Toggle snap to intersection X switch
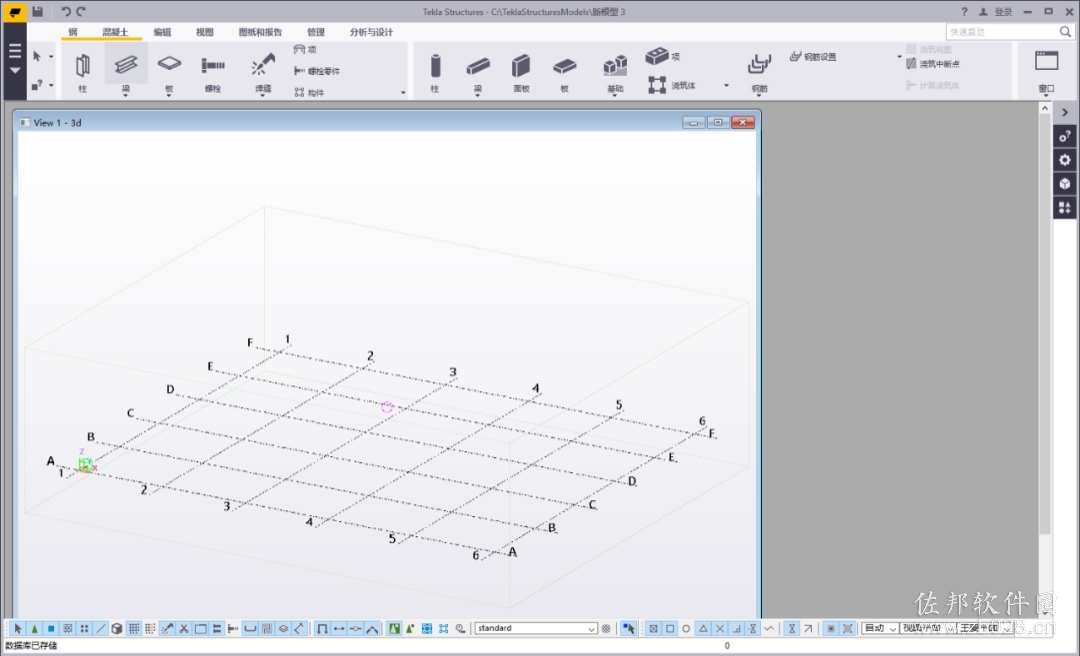The width and height of the screenshot is (1080, 656). point(719,628)
